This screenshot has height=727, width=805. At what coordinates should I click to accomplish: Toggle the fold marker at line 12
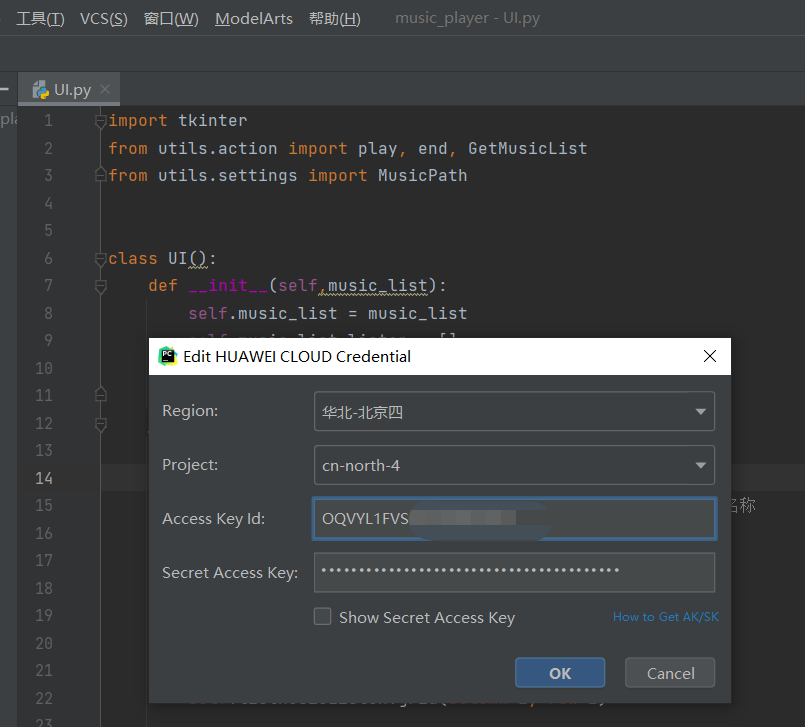101,425
